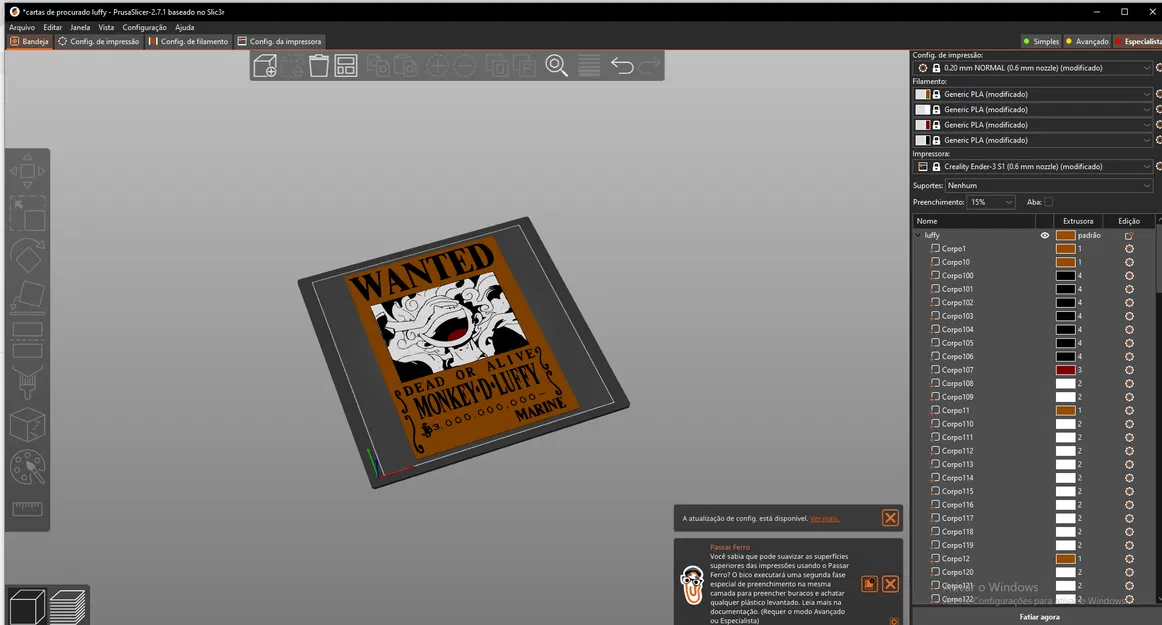This screenshot has width=1162, height=625.
Task: Open Search with the magnifier icon
Action: 557,66
